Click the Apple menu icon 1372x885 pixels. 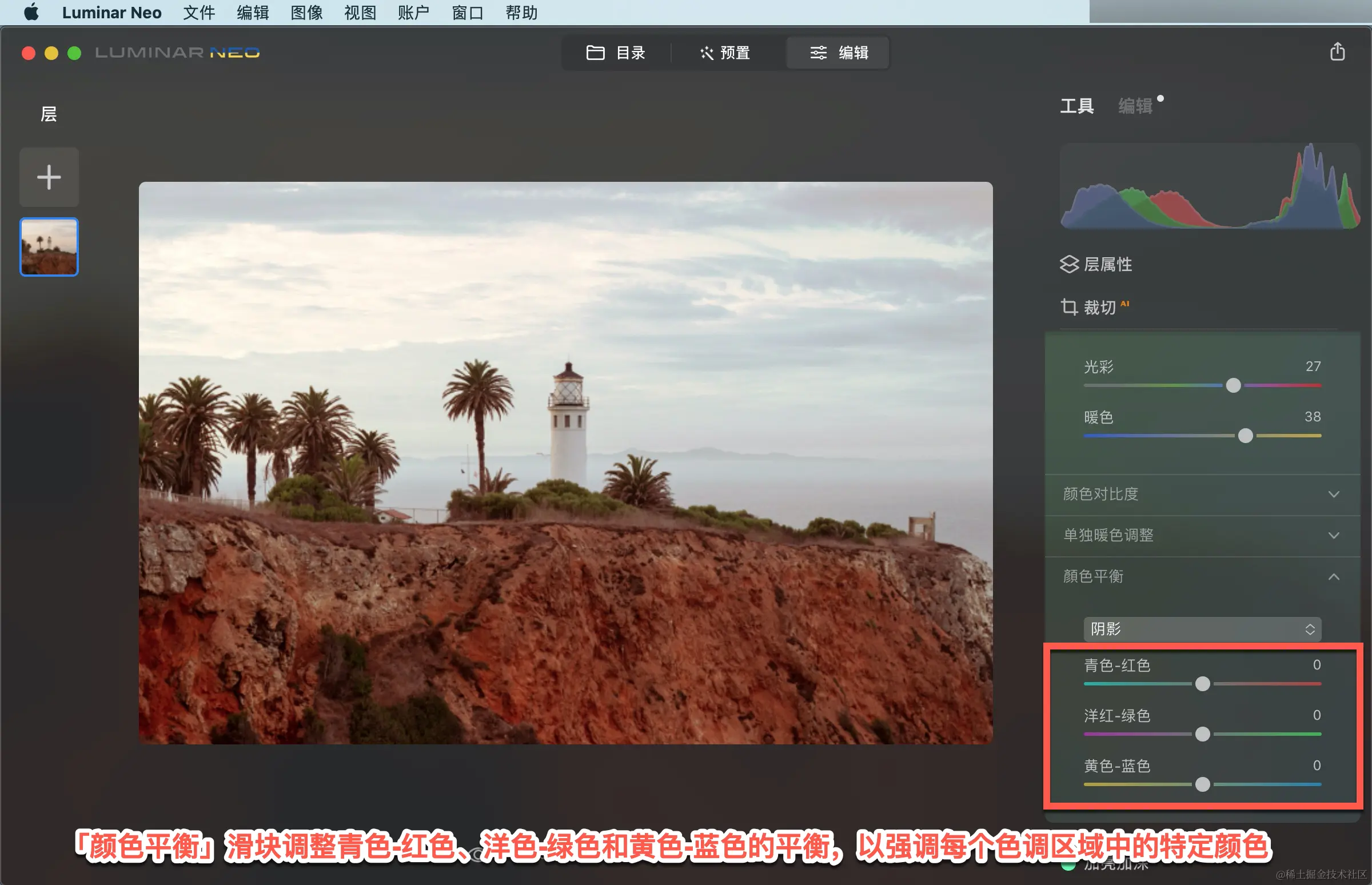point(31,12)
